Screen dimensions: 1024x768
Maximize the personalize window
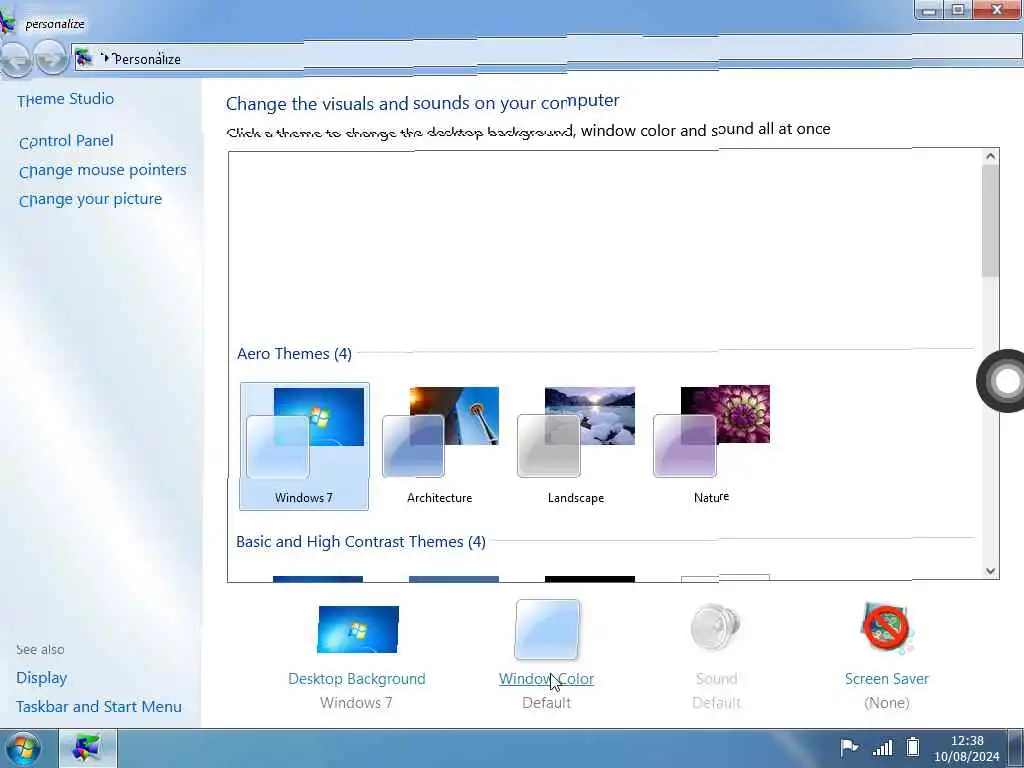pos(958,10)
